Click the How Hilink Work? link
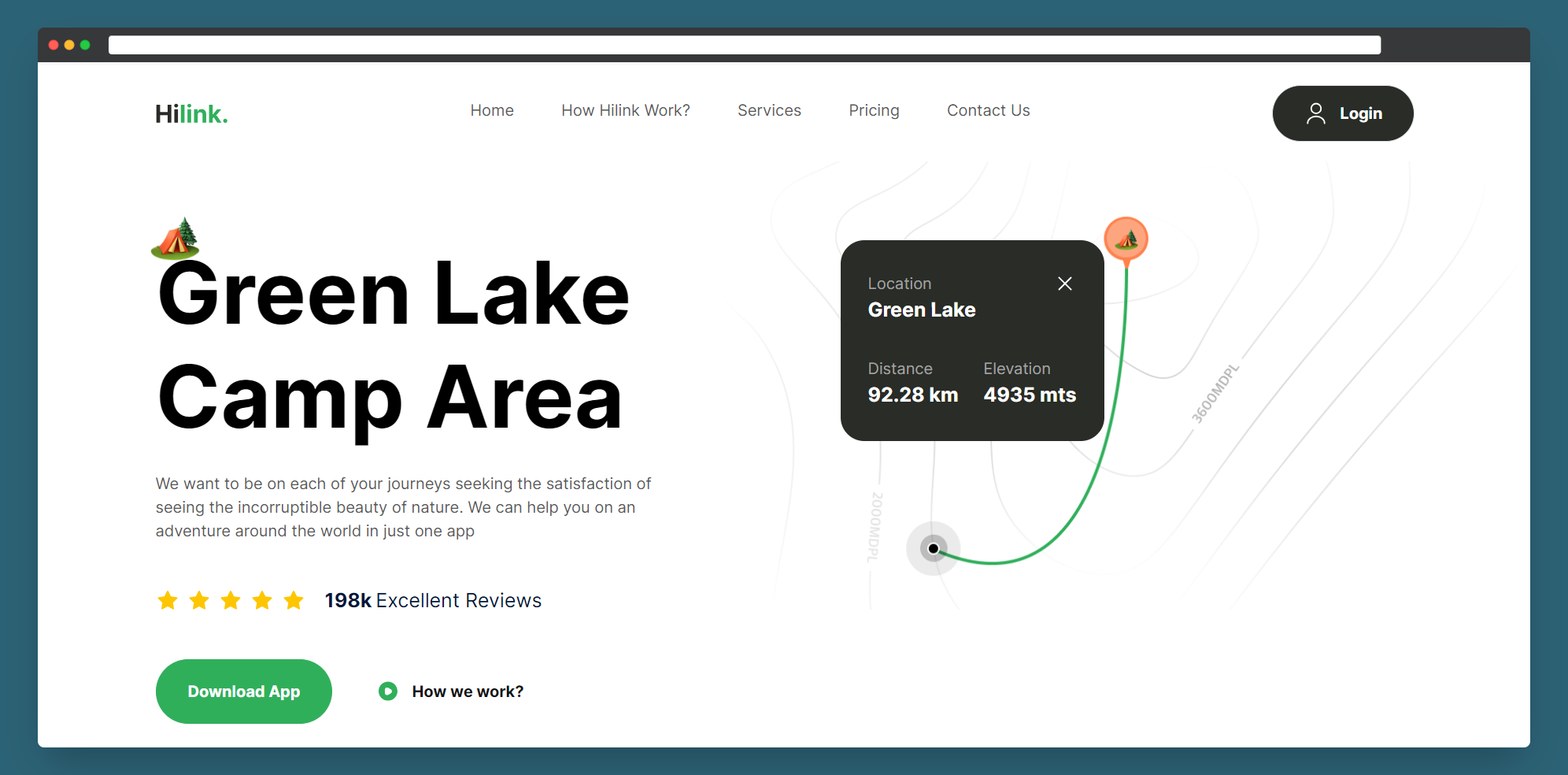The image size is (1568, 775). coord(625,110)
